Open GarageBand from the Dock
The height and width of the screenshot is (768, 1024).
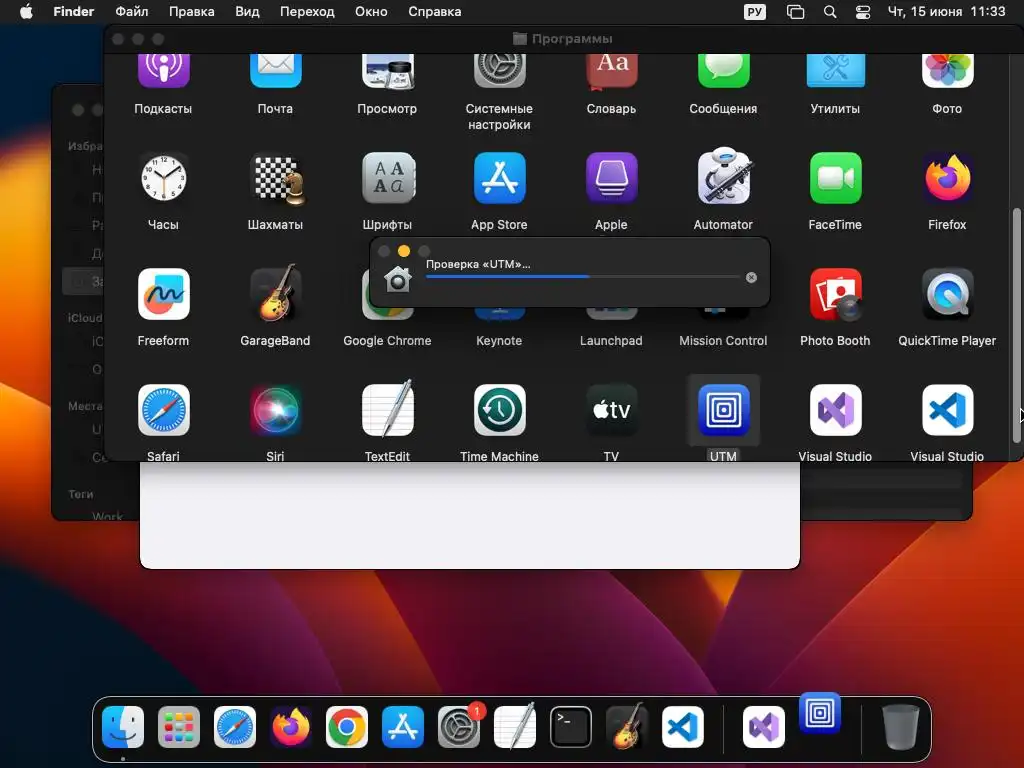click(x=627, y=726)
